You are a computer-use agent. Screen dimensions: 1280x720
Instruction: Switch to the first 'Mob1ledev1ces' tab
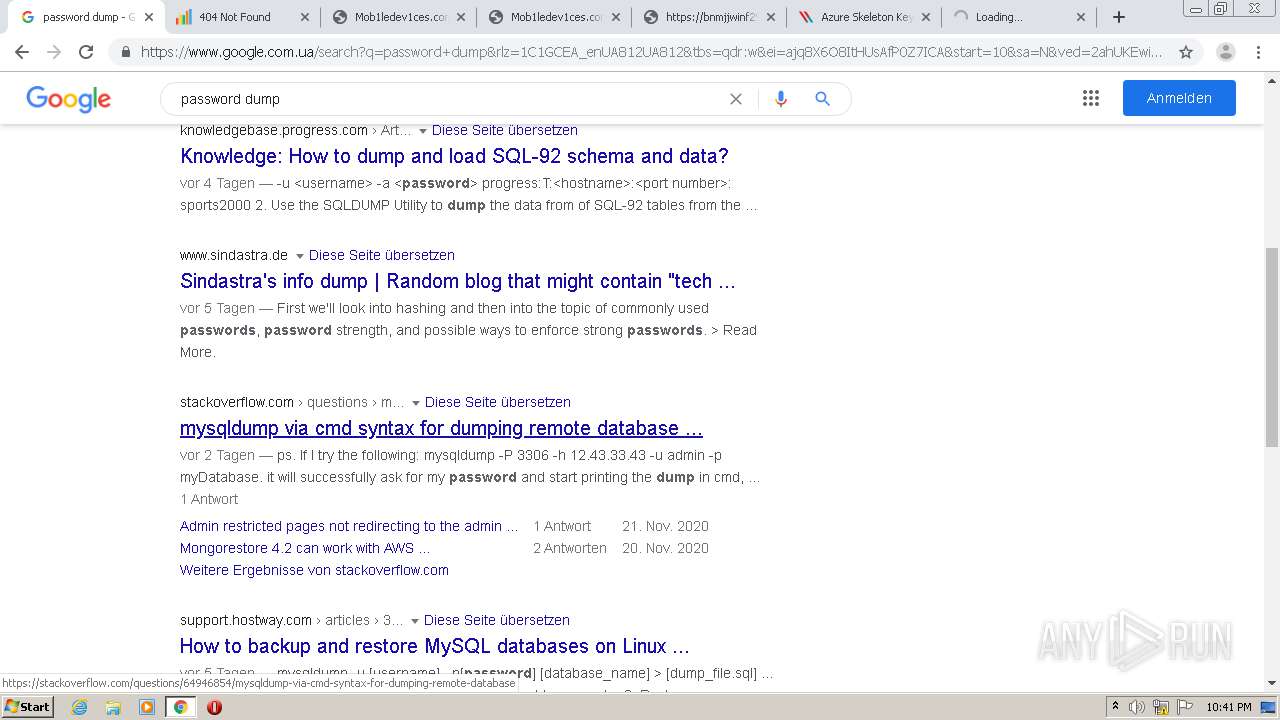(x=400, y=17)
